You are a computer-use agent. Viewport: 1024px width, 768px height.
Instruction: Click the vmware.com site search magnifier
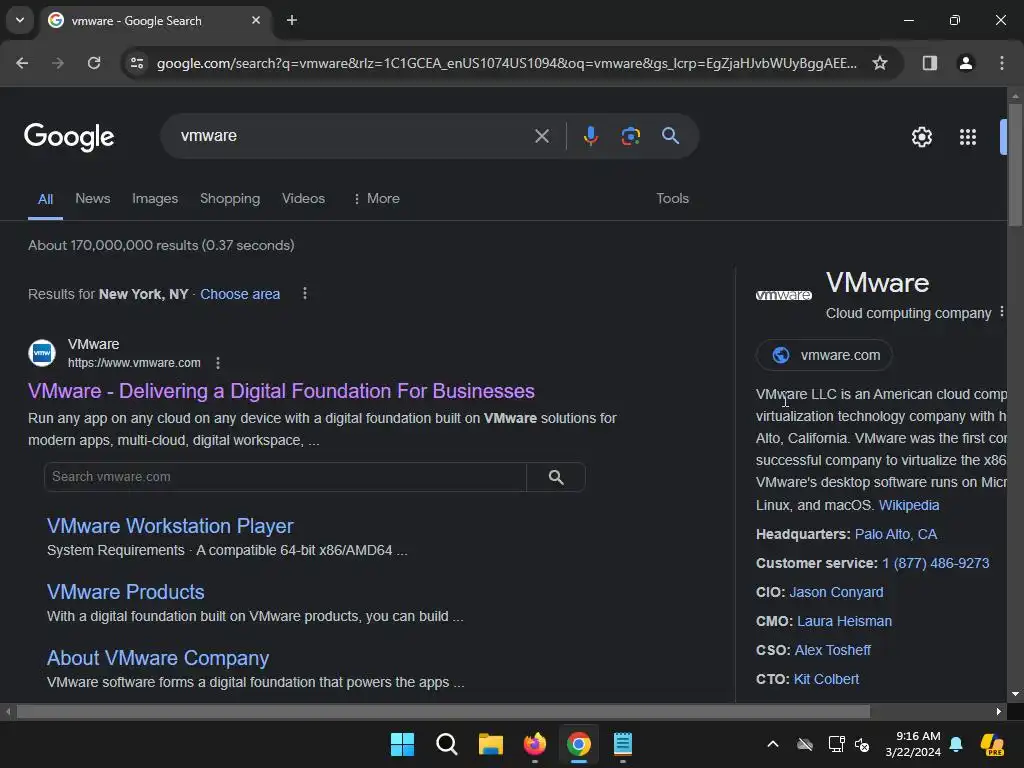click(x=556, y=477)
